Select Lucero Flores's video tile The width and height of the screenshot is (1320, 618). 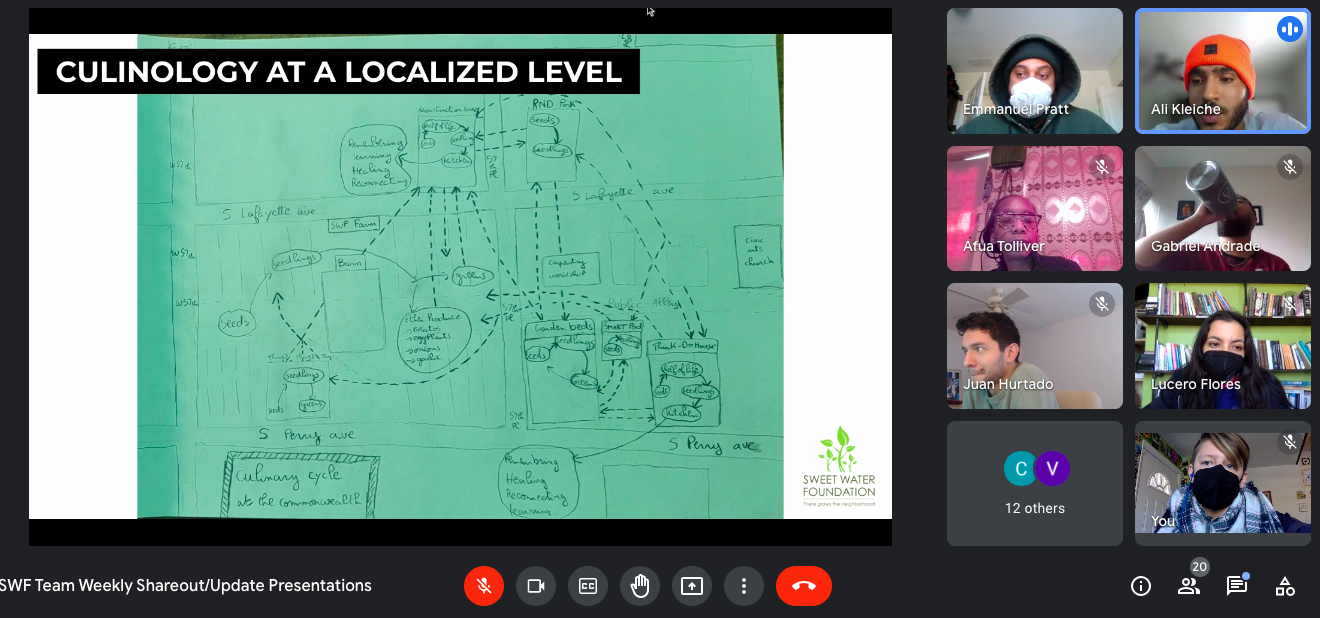coord(1223,346)
